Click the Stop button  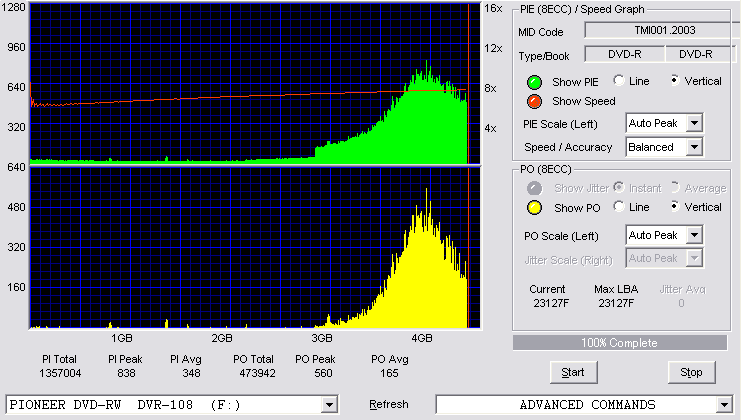pyautogui.click(x=691, y=373)
